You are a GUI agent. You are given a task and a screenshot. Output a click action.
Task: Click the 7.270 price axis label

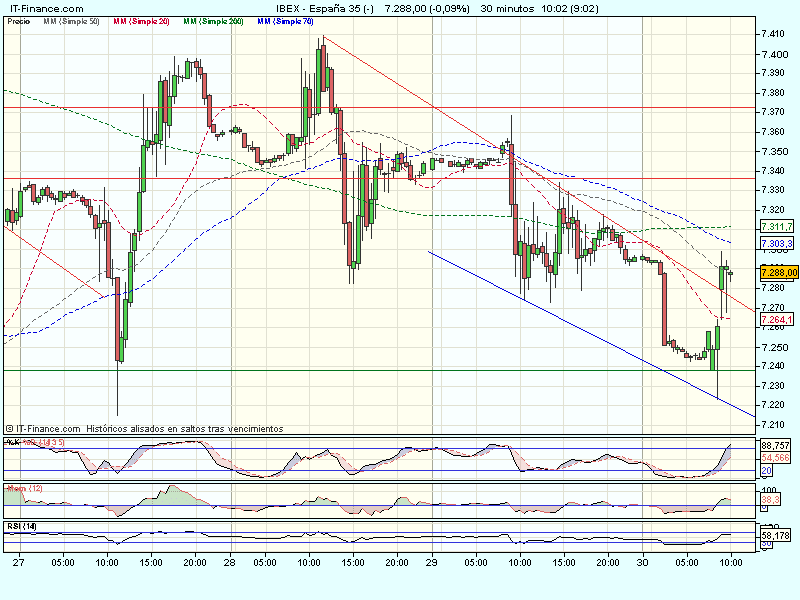(772, 308)
